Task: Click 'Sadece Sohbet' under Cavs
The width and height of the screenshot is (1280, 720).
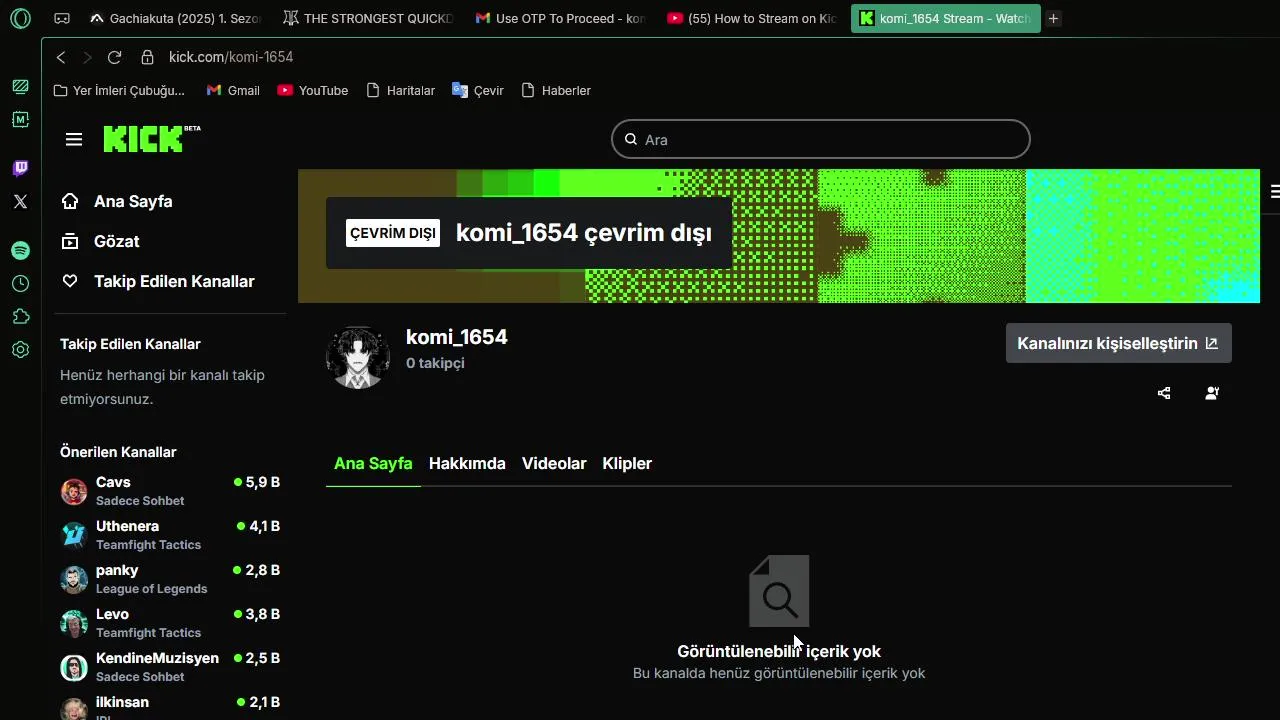Action: click(140, 501)
